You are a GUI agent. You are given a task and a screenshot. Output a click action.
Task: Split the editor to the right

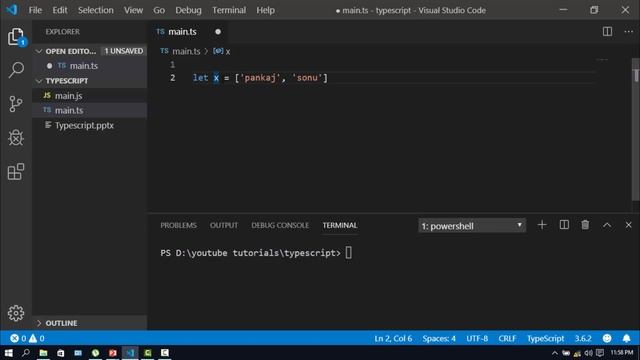[607, 31]
